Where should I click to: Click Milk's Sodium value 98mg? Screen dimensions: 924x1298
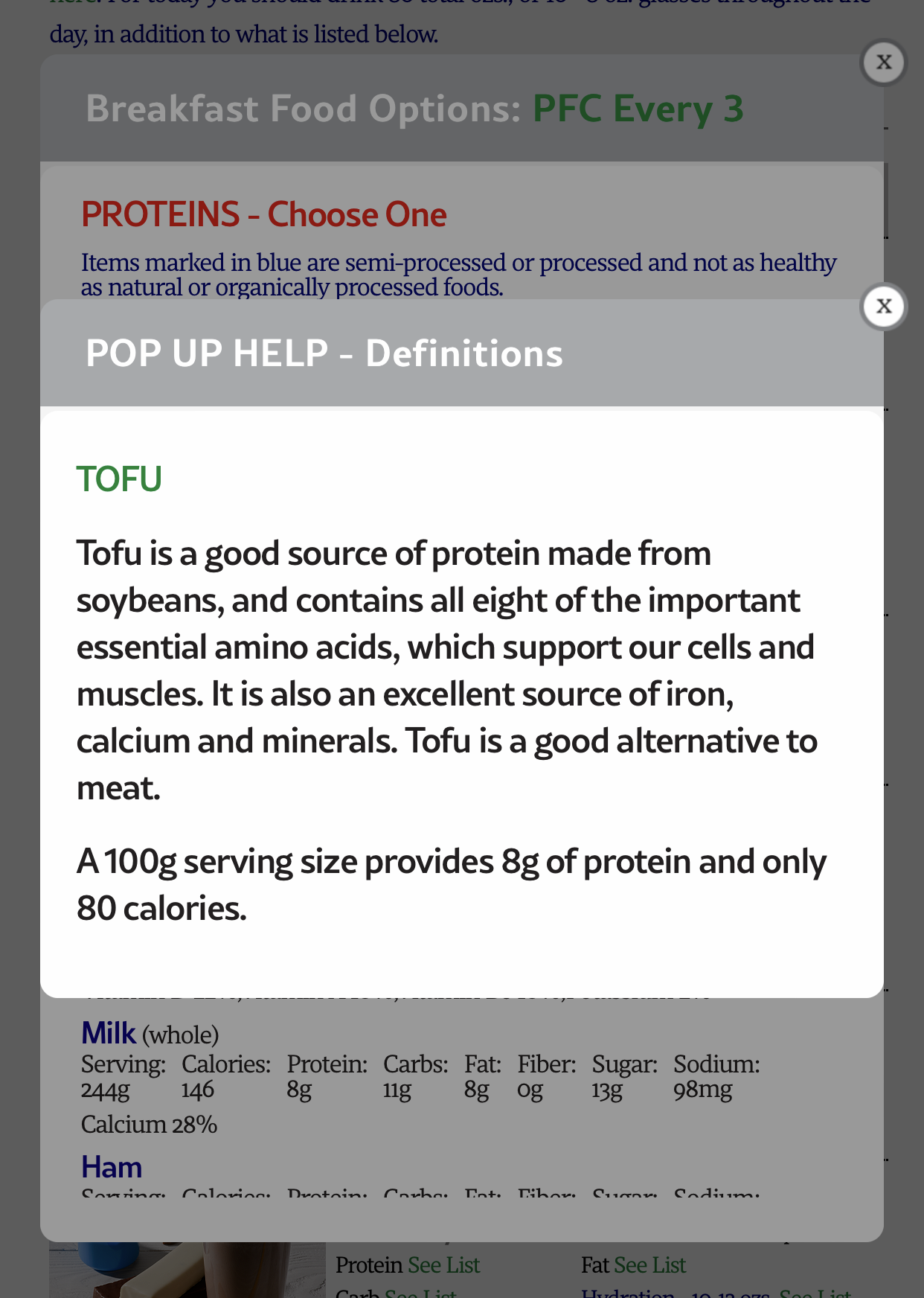click(702, 1090)
